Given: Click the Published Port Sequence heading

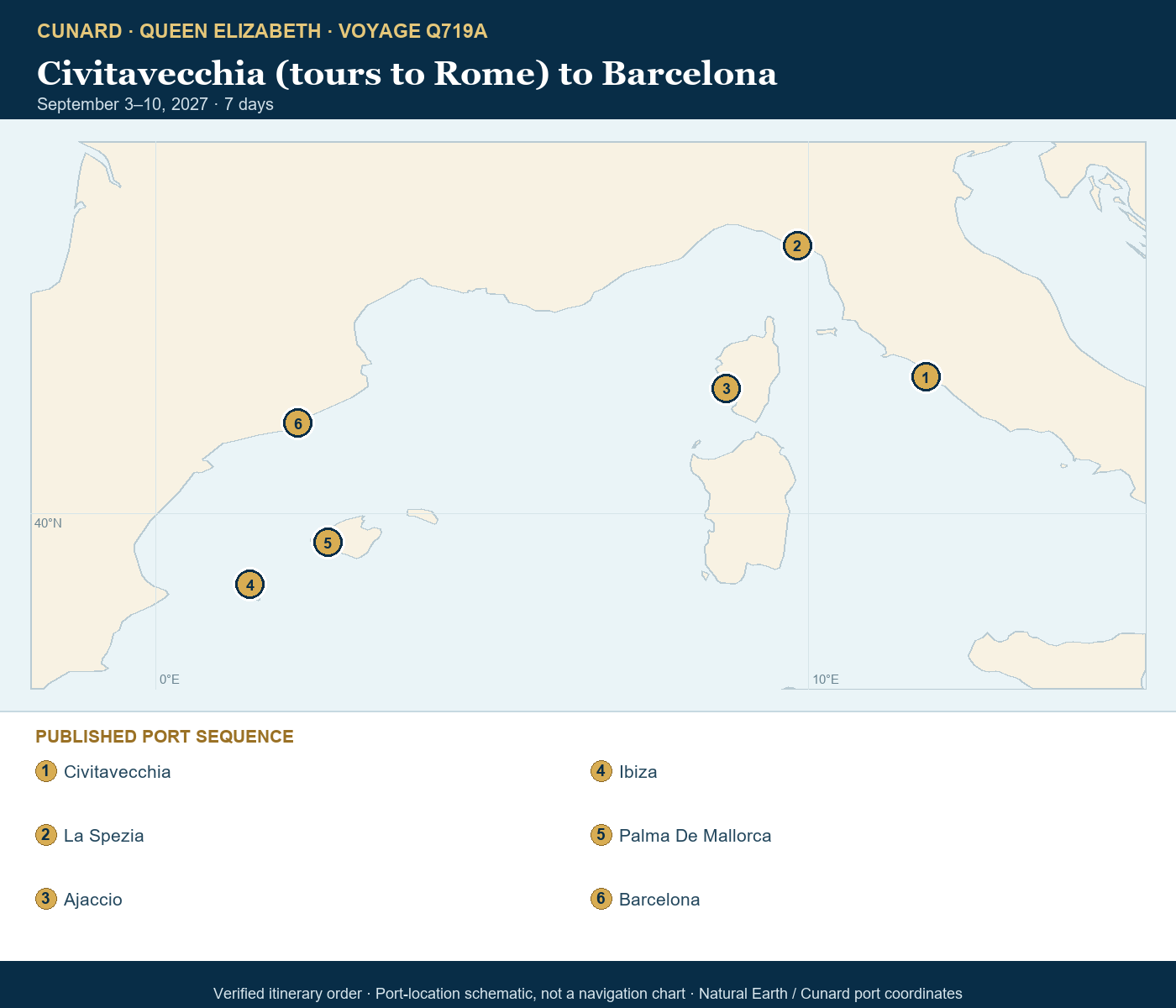Looking at the screenshot, I should click(165, 737).
